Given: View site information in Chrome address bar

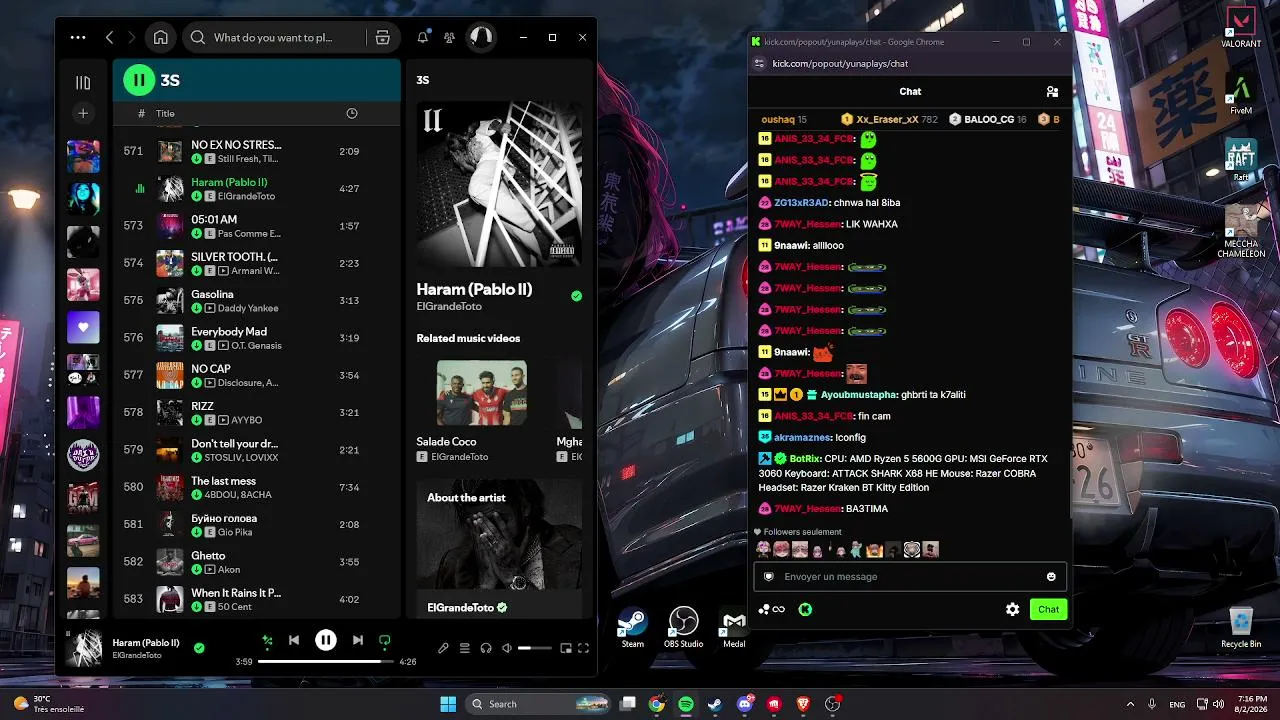Looking at the screenshot, I should [x=759, y=63].
